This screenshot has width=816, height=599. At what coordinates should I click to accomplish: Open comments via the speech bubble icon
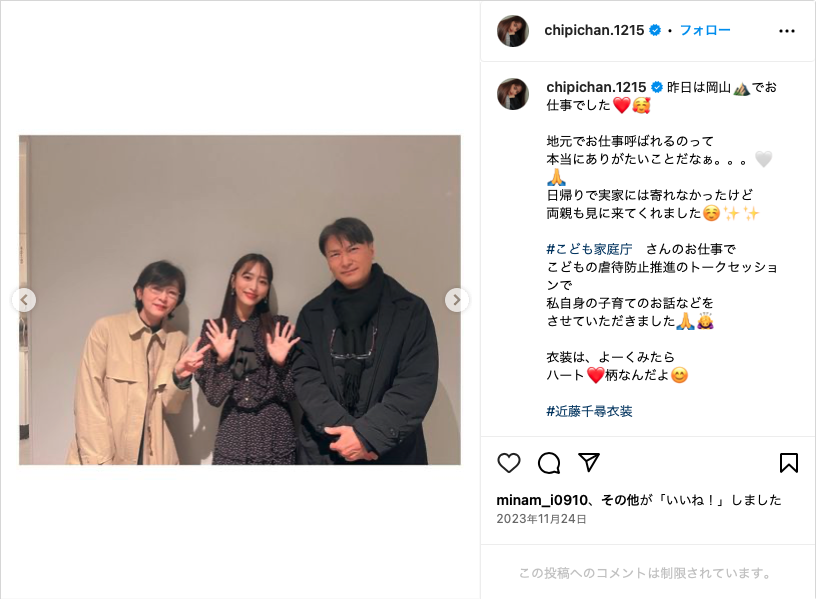click(549, 463)
